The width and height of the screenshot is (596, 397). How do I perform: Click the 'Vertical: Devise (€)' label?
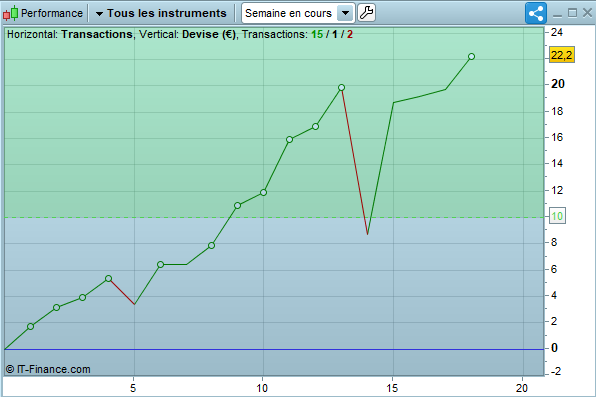click(x=187, y=35)
